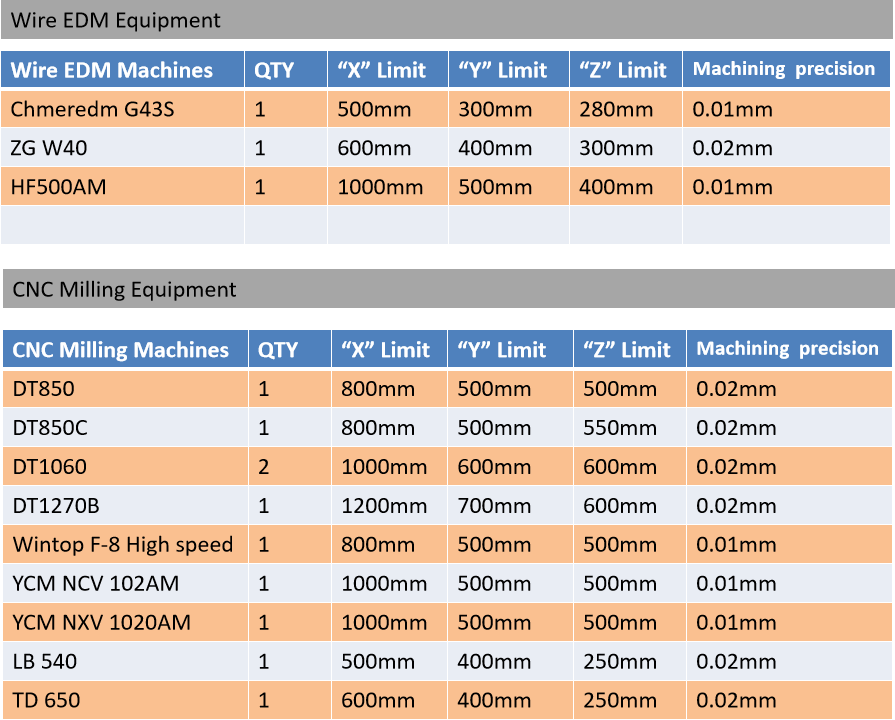Click the HF500AM machine name cell
The height and width of the screenshot is (720, 895).
click(x=122, y=187)
